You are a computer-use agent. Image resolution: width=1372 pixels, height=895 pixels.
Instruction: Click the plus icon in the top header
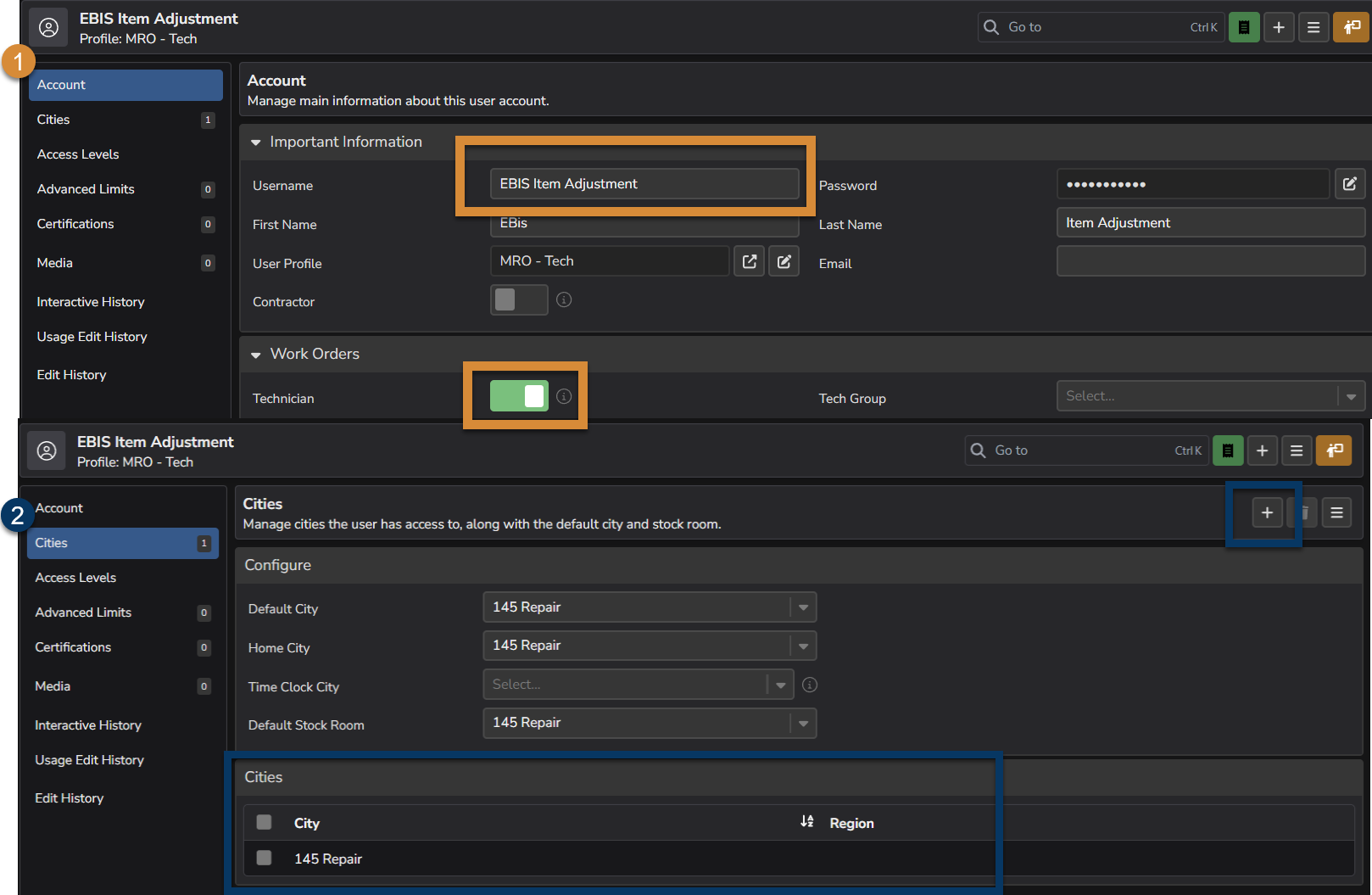tap(1279, 27)
